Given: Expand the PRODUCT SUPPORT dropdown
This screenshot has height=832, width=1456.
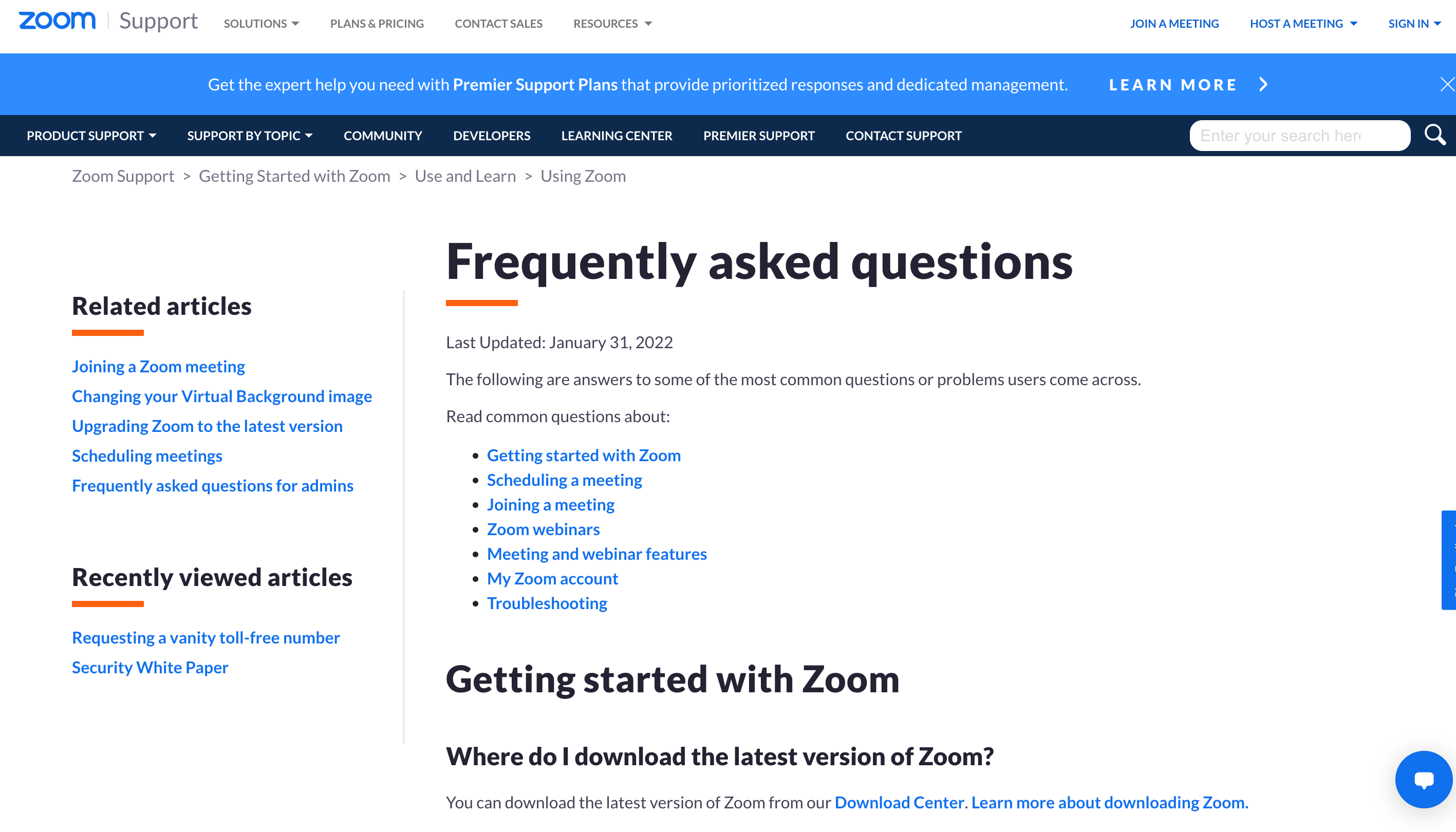Looking at the screenshot, I should [91, 135].
